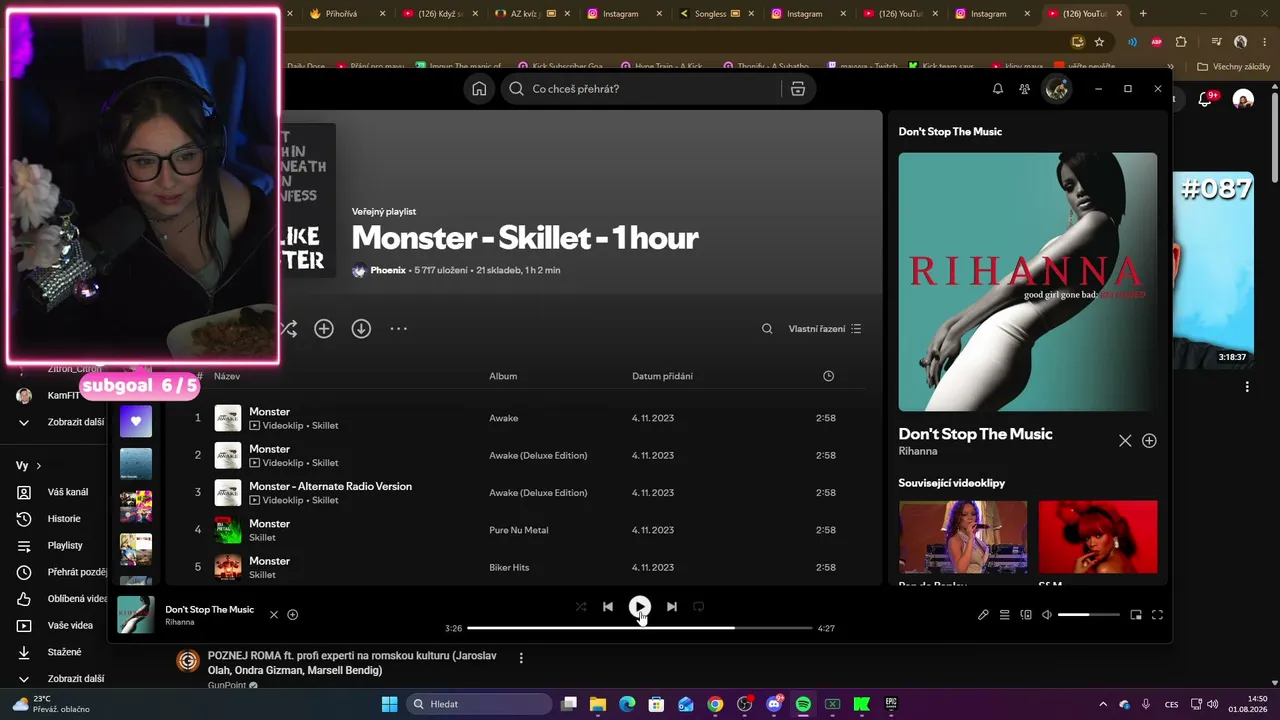1280x720 pixels.
Task: Add the song to library in Now Playing panel
Action: 1149,441
